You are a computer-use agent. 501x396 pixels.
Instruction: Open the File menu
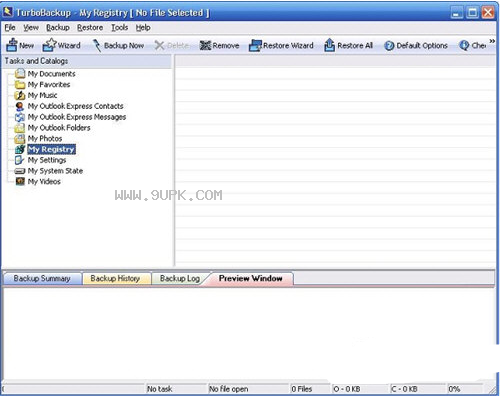10,28
